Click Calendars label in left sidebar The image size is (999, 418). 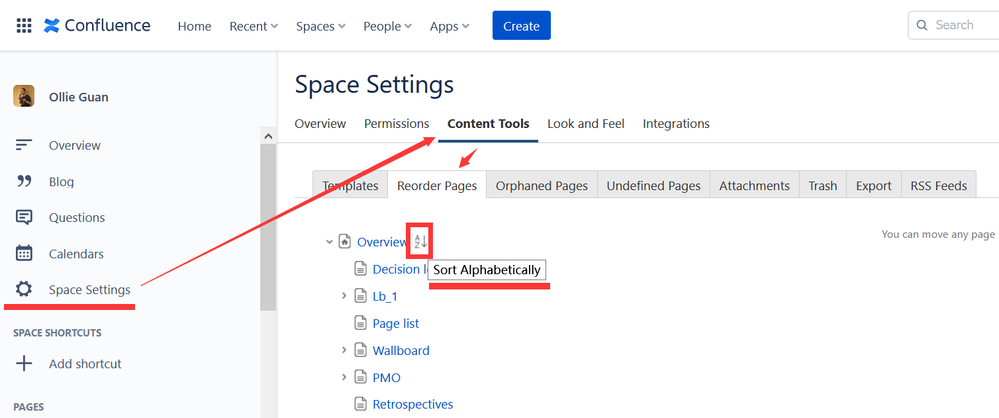76,254
